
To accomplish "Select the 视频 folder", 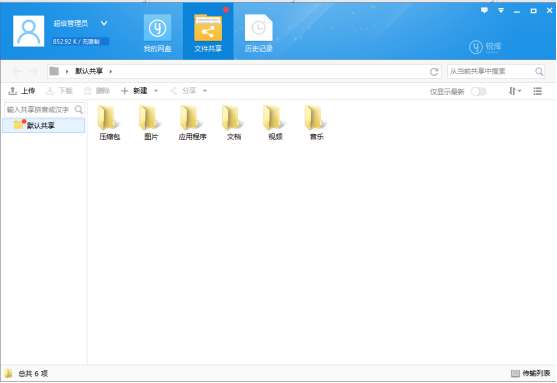I will point(275,123).
